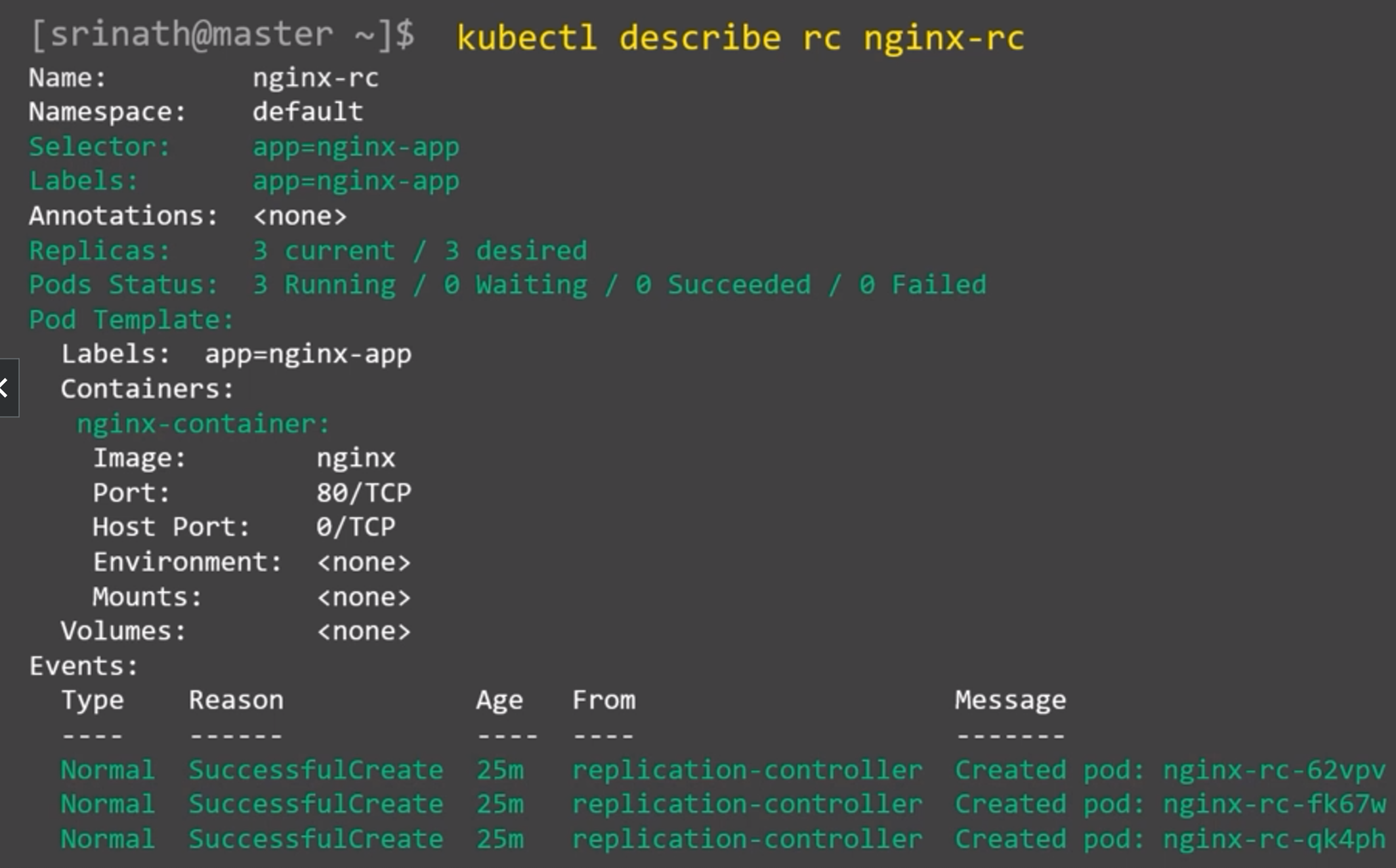The height and width of the screenshot is (868, 1396).
Task: Click the kubectl describe rc nginx-rc command
Action: (740, 37)
